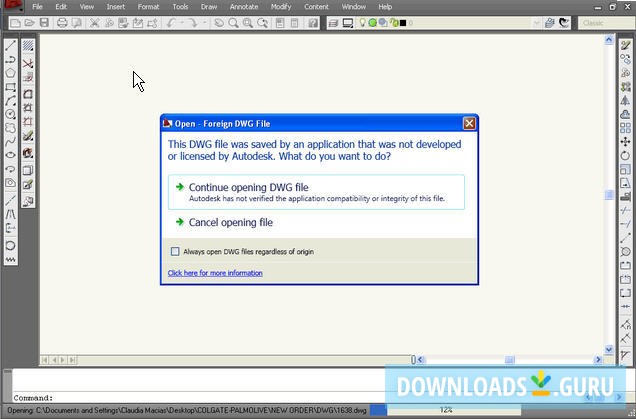Open the Modify menu
Image resolution: width=636 pixels, height=419 pixels.
[x=281, y=7]
